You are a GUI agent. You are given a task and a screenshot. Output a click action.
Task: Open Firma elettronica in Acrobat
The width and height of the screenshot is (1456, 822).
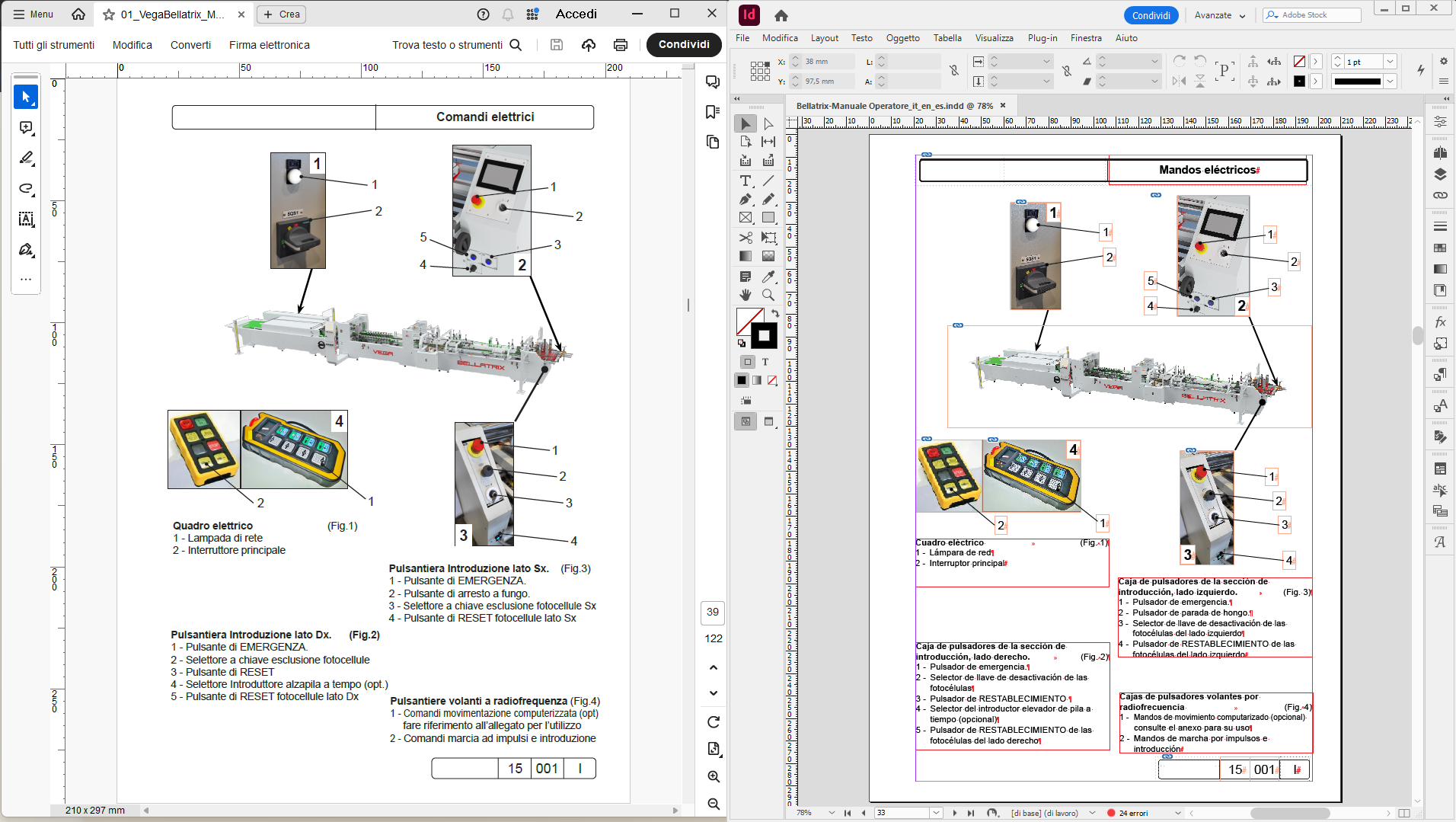point(270,45)
